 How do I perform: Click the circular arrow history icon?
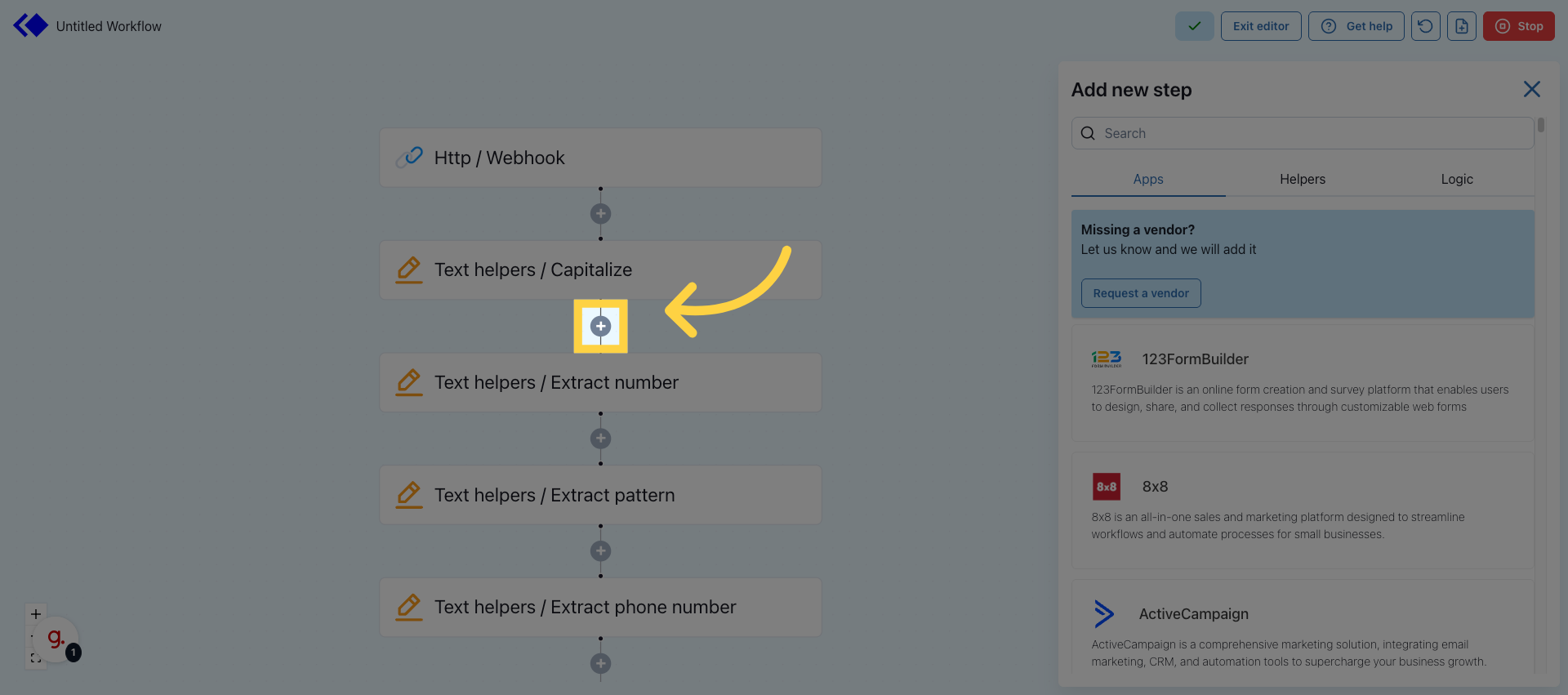pos(1425,26)
